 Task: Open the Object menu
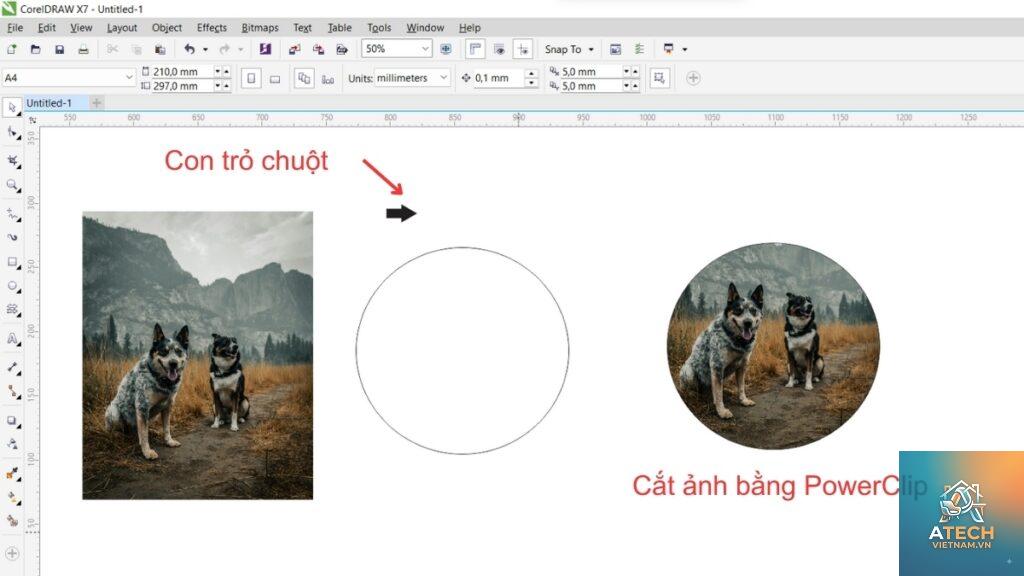pos(167,27)
